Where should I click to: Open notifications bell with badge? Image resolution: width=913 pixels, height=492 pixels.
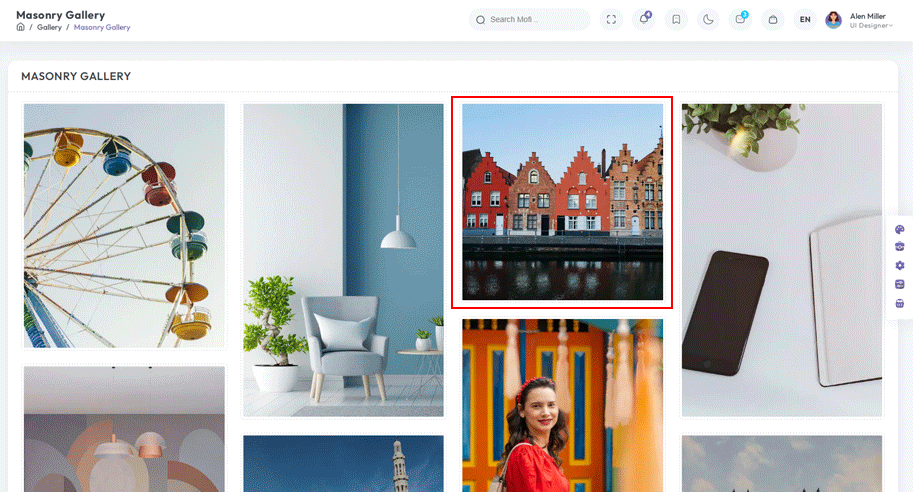pos(644,19)
